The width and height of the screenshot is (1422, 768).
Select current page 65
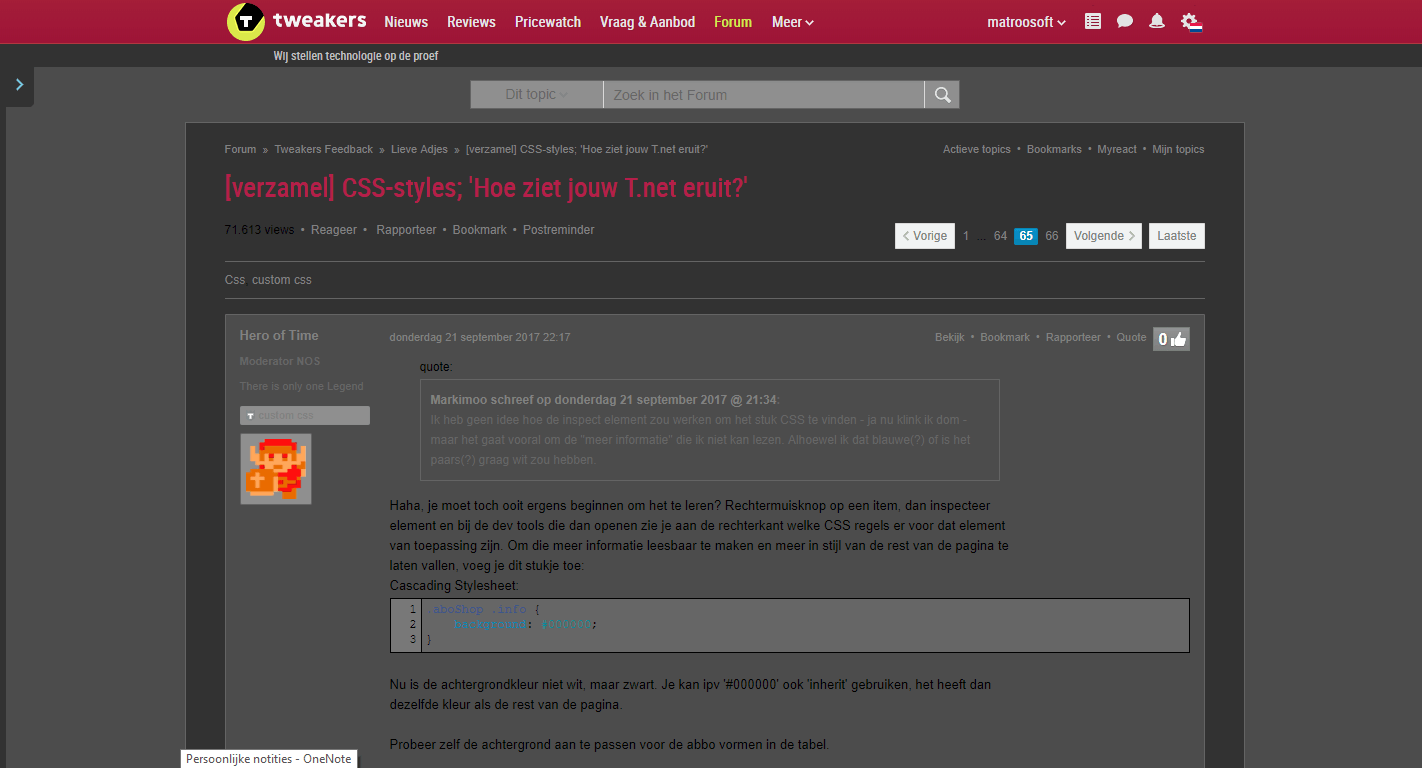click(x=1025, y=236)
